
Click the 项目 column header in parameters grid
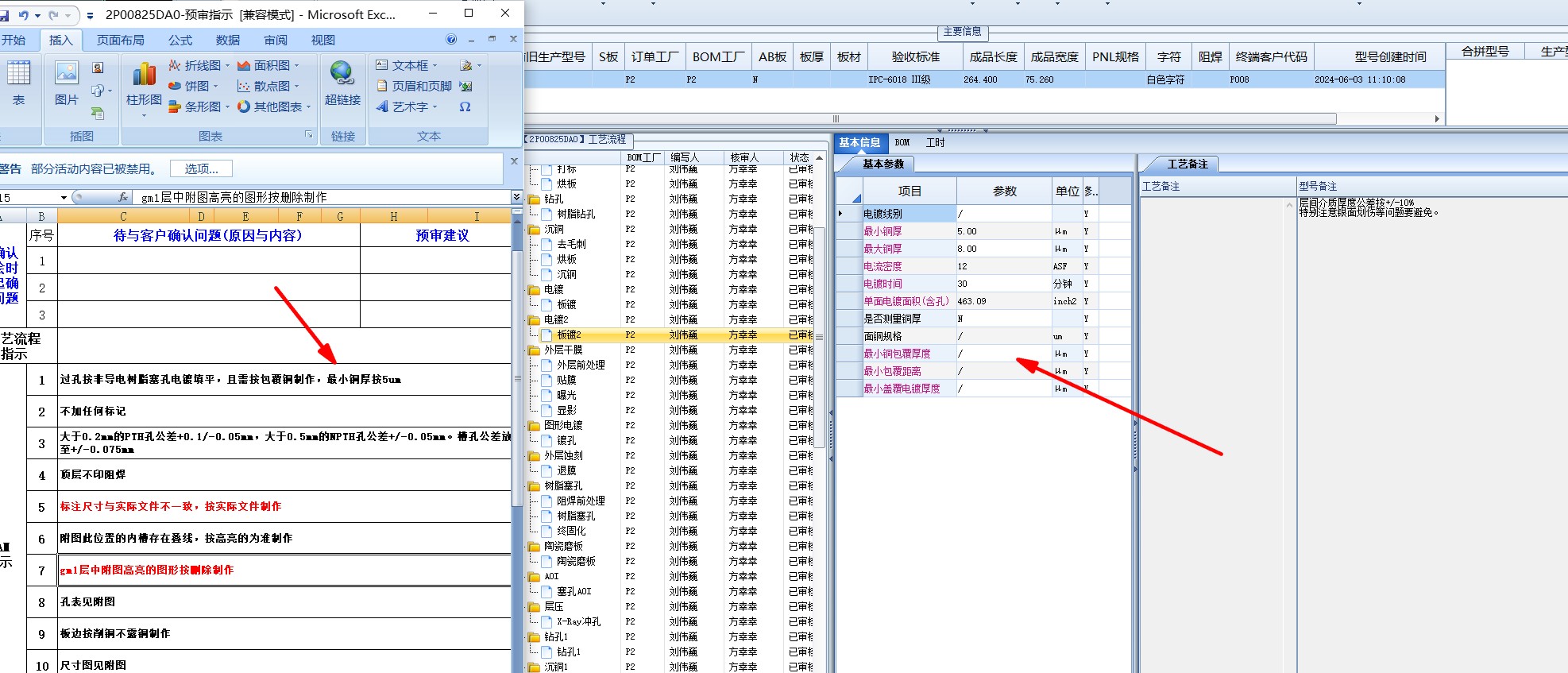[910, 191]
